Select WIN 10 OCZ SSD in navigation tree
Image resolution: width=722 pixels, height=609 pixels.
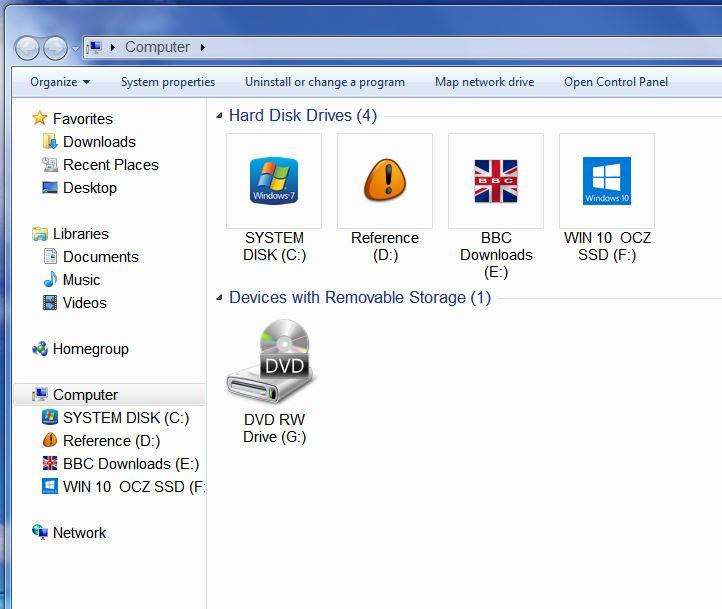[x=134, y=487]
